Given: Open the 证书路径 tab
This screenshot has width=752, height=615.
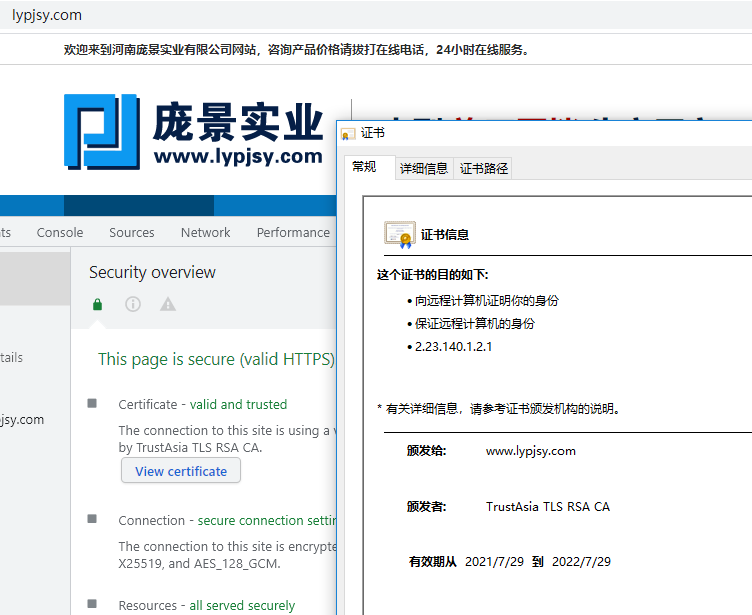Looking at the screenshot, I should [x=484, y=168].
